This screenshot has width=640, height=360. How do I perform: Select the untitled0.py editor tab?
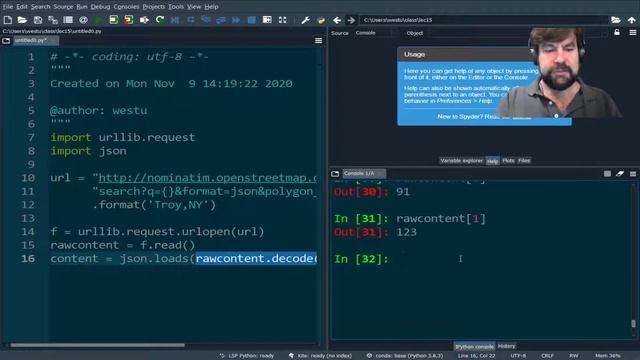click(36, 40)
